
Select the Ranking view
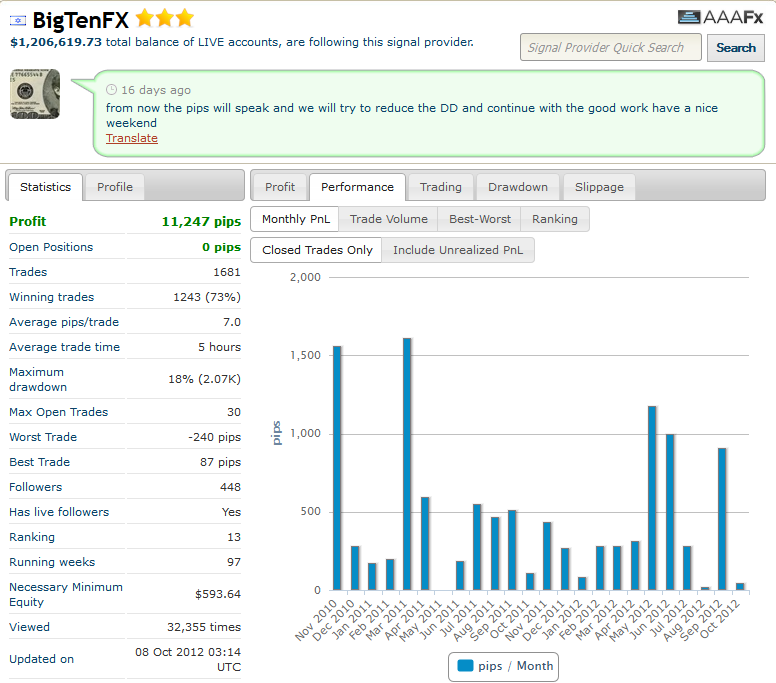(x=555, y=219)
